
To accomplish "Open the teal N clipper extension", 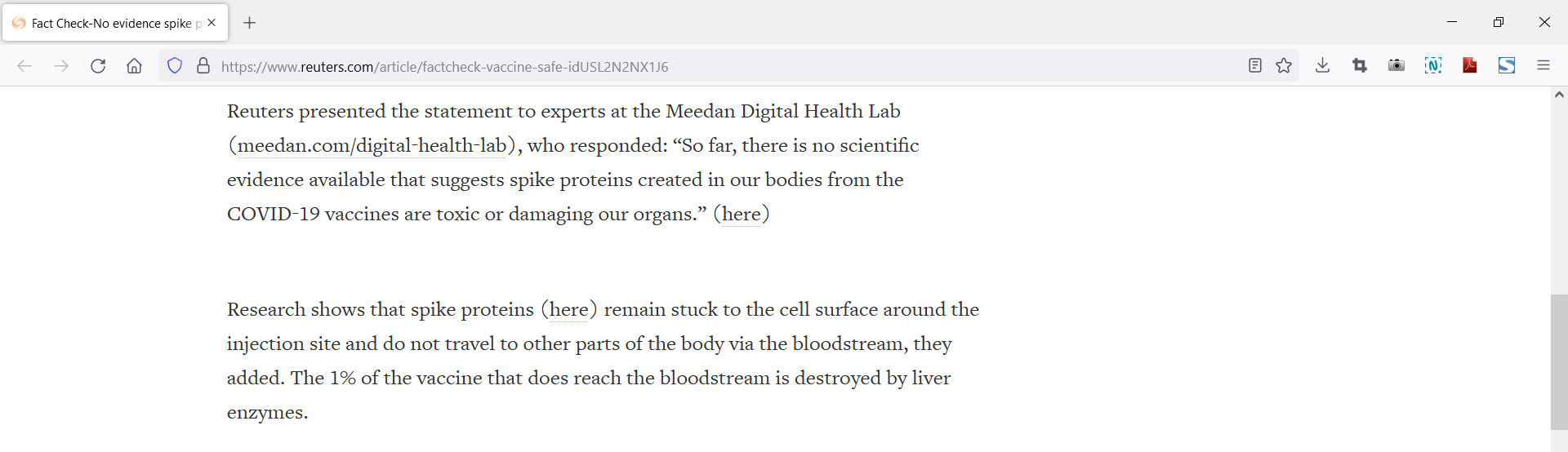I will pyautogui.click(x=1433, y=66).
